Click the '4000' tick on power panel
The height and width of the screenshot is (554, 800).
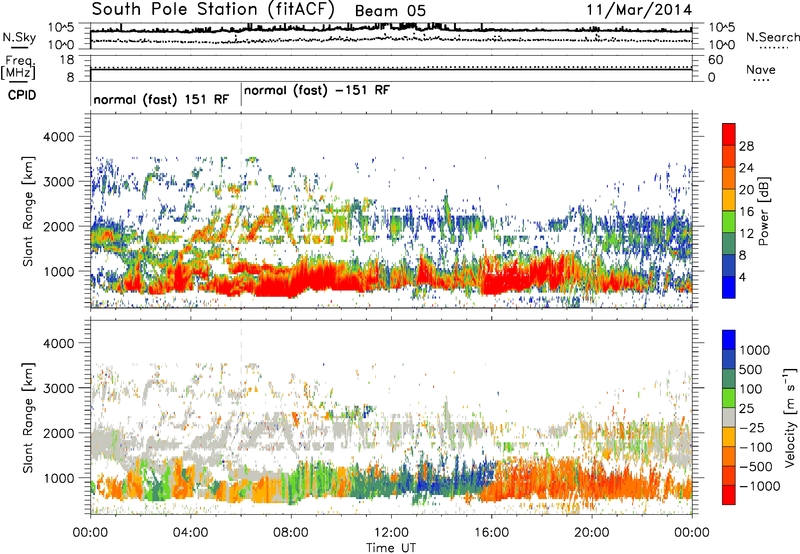(x=58, y=137)
